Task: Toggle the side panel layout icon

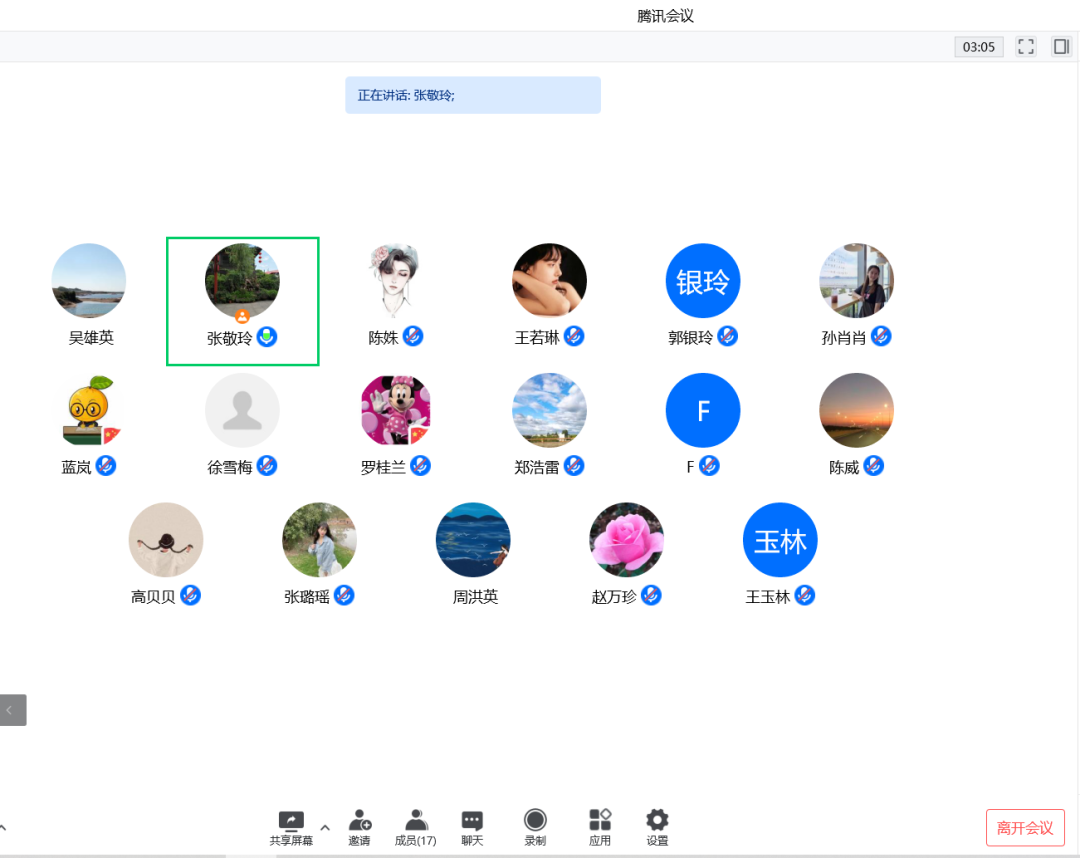Action: (1061, 46)
